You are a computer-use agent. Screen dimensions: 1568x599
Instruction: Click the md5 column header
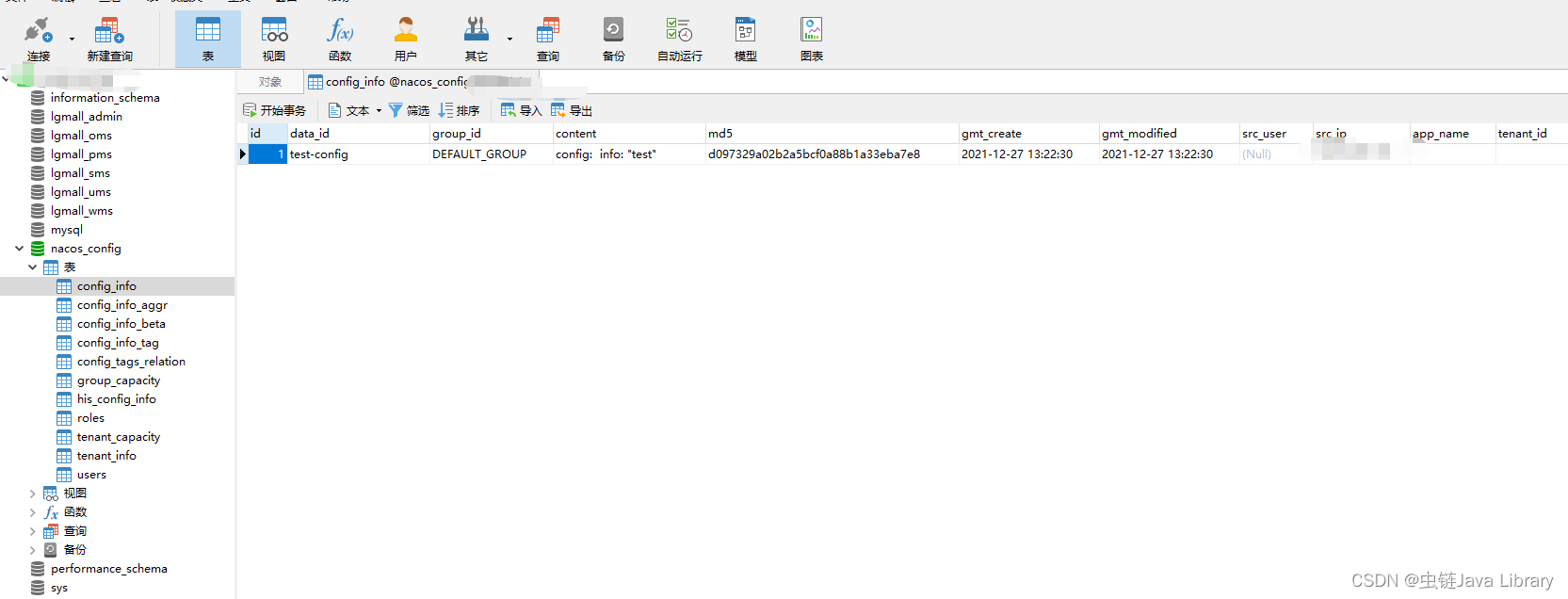[832, 134]
